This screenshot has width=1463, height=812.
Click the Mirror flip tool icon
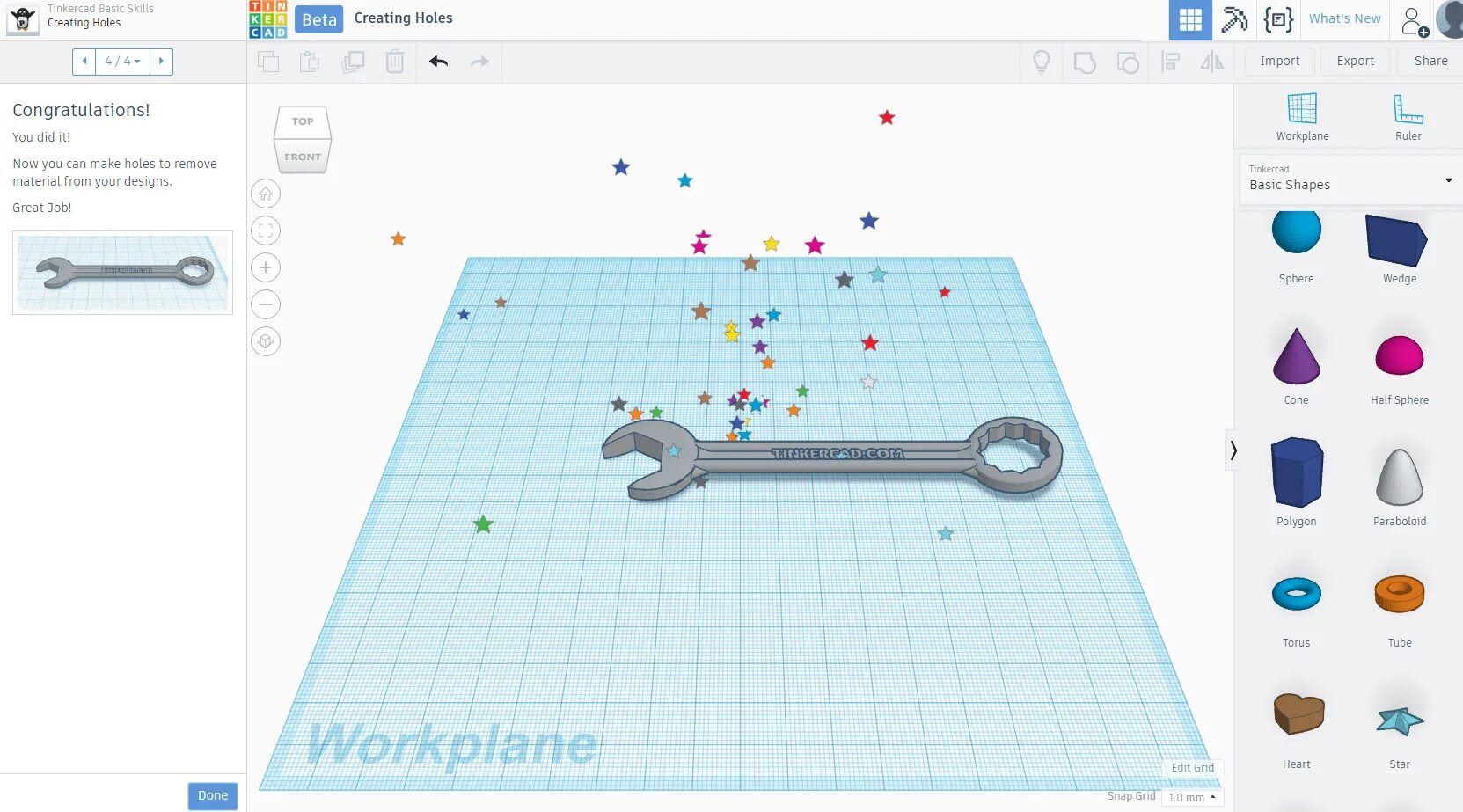click(1212, 62)
